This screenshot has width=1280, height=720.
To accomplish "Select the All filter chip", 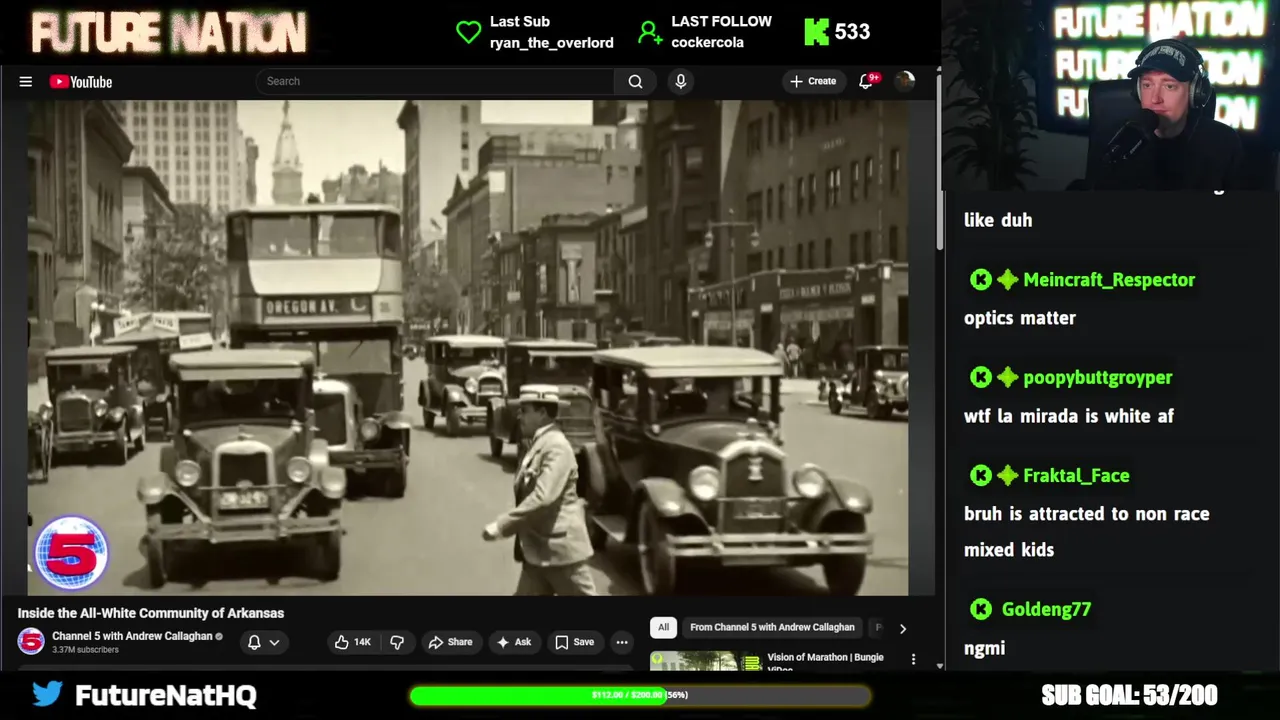I will (x=663, y=627).
